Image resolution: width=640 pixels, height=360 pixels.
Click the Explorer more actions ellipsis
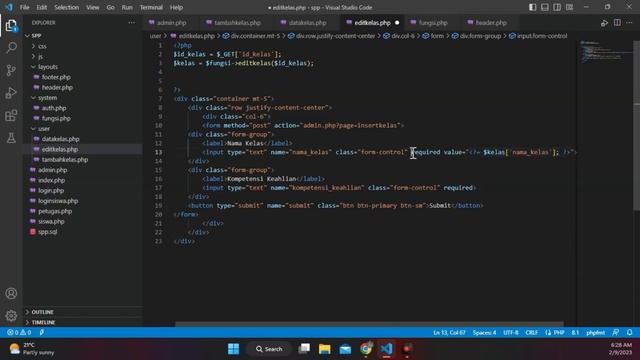(x=131, y=23)
